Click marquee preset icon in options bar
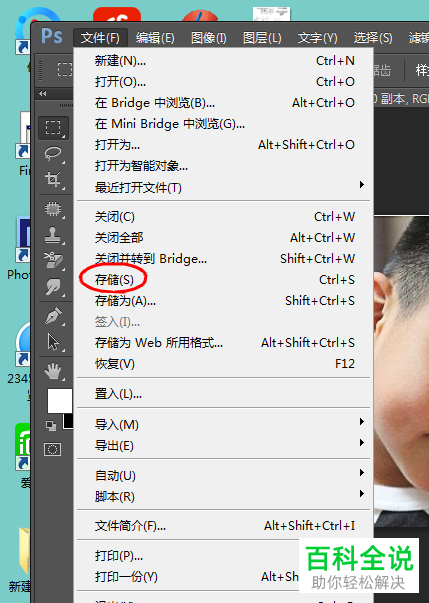 [65, 70]
